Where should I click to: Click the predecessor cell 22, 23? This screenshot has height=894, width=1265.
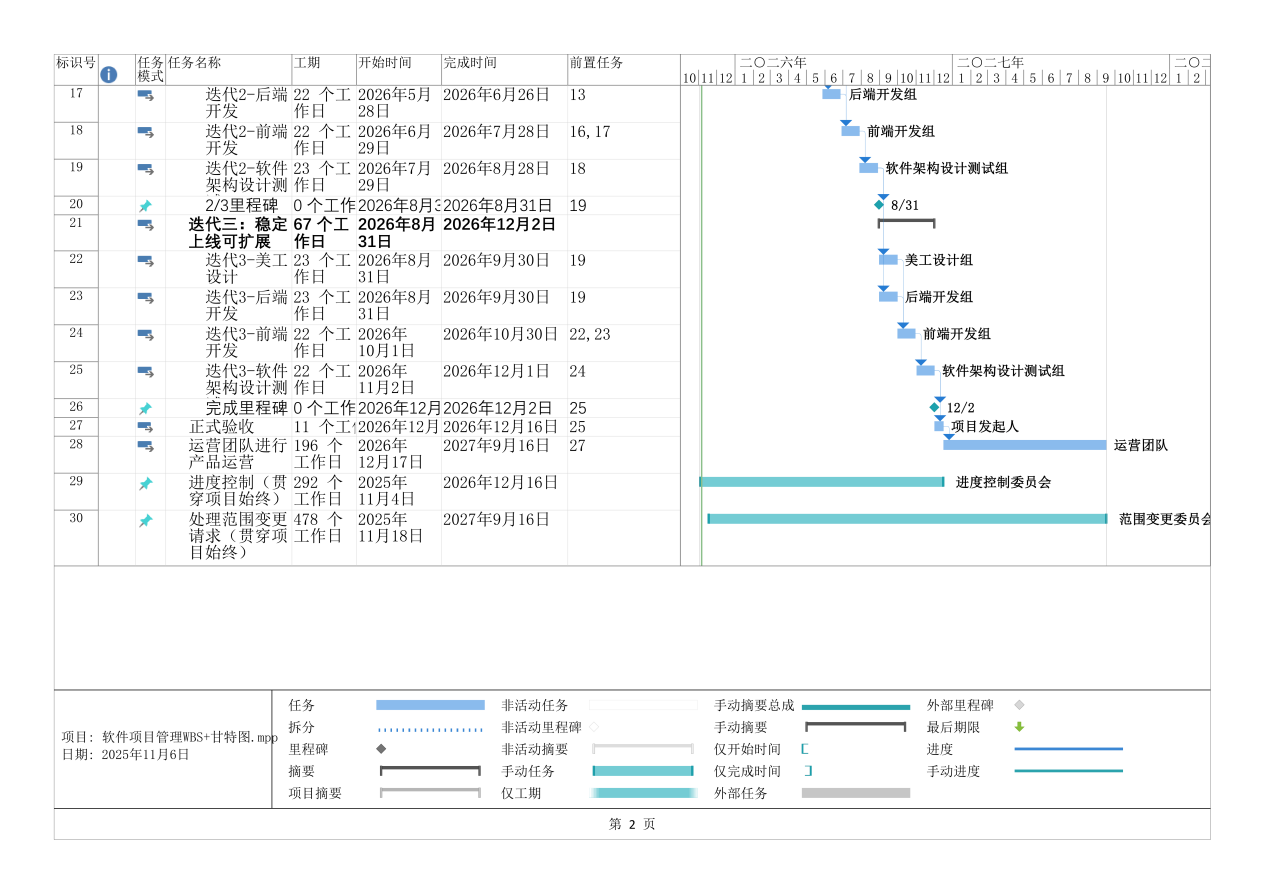coord(589,335)
